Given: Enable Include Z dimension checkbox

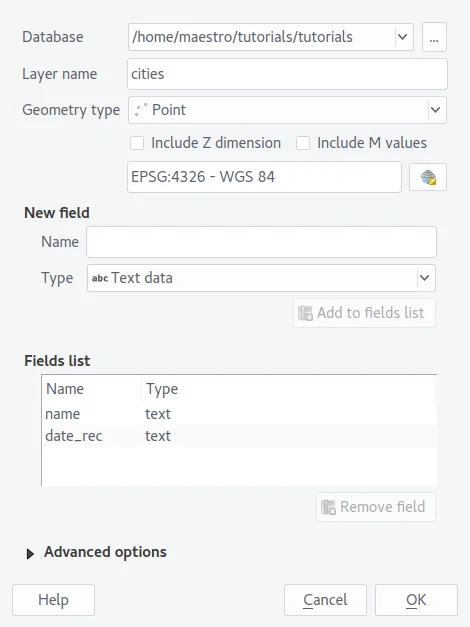Looking at the screenshot, I should tap(137, 143).
